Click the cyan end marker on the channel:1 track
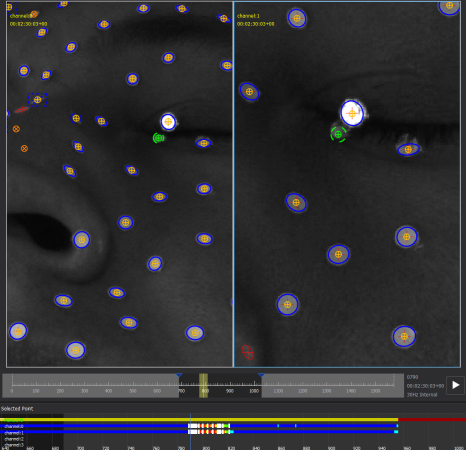 396,432
